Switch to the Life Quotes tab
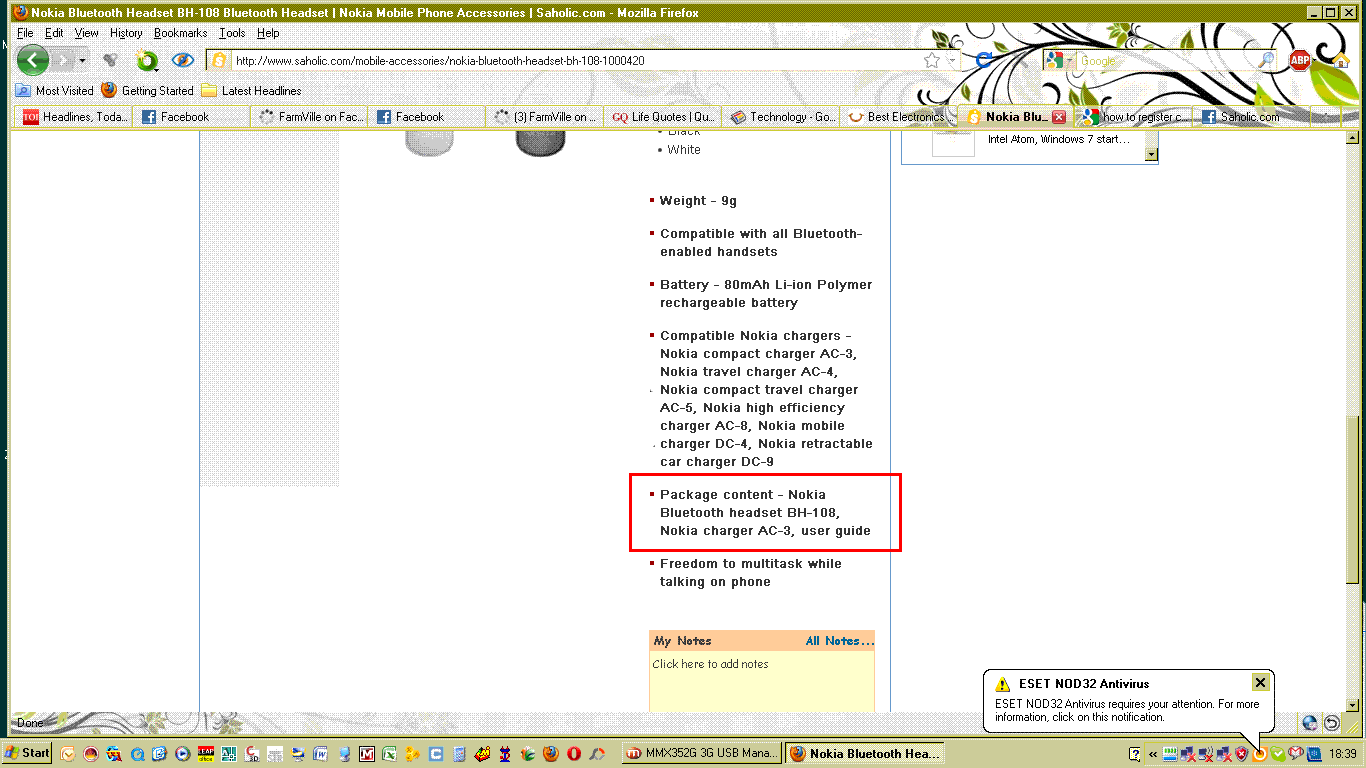 coord(665,117)
